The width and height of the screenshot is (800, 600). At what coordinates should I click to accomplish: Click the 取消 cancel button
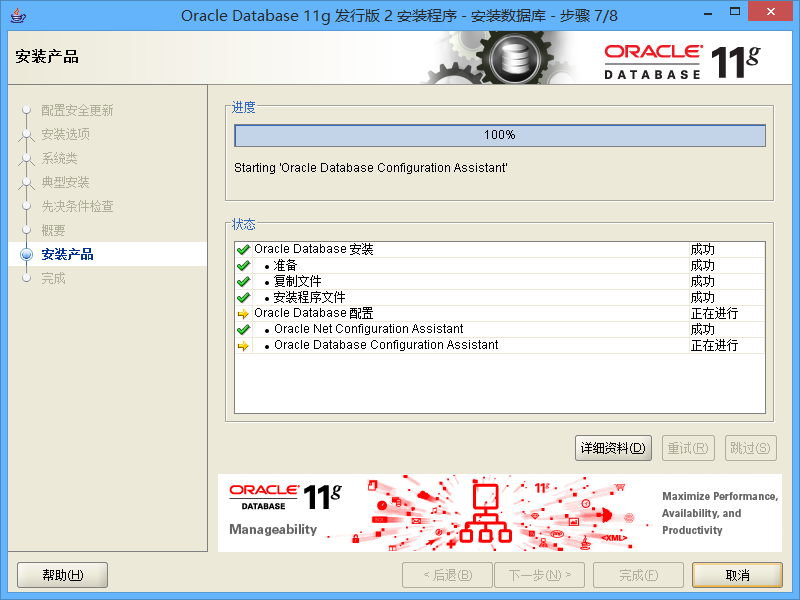point(737,575)
